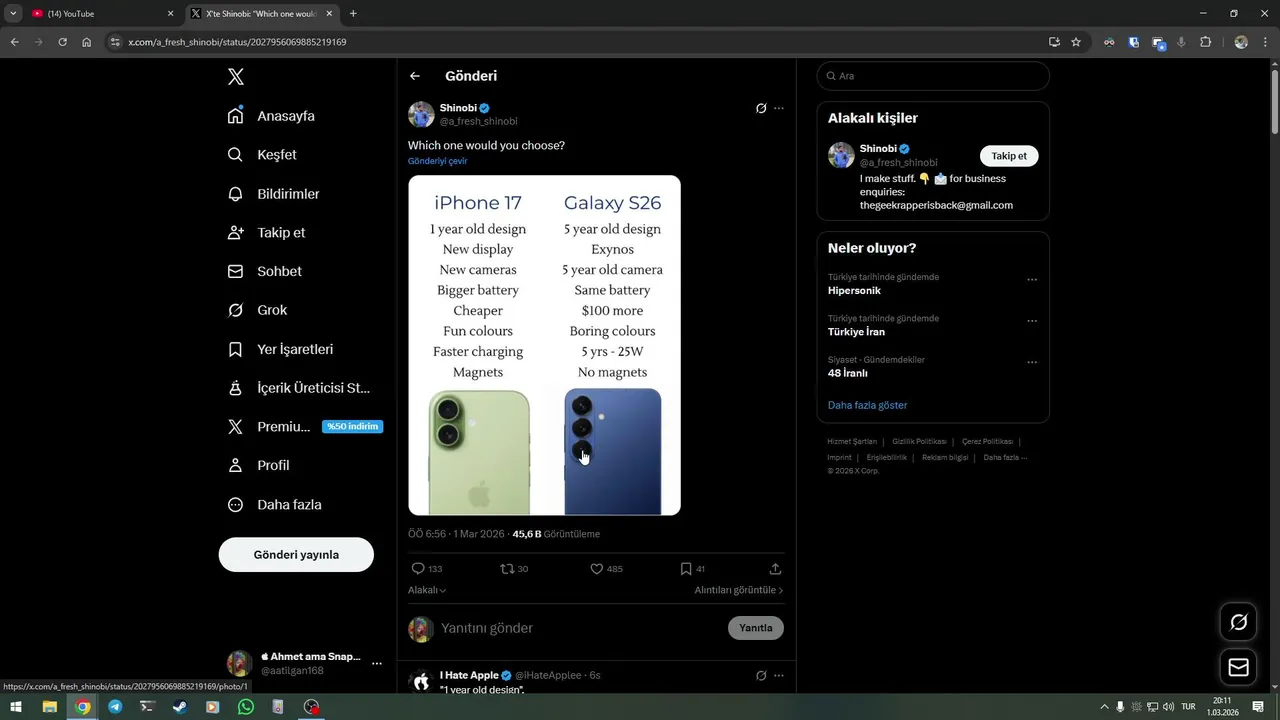Open Profil page
1280x720 pixels.
(258, 465)
